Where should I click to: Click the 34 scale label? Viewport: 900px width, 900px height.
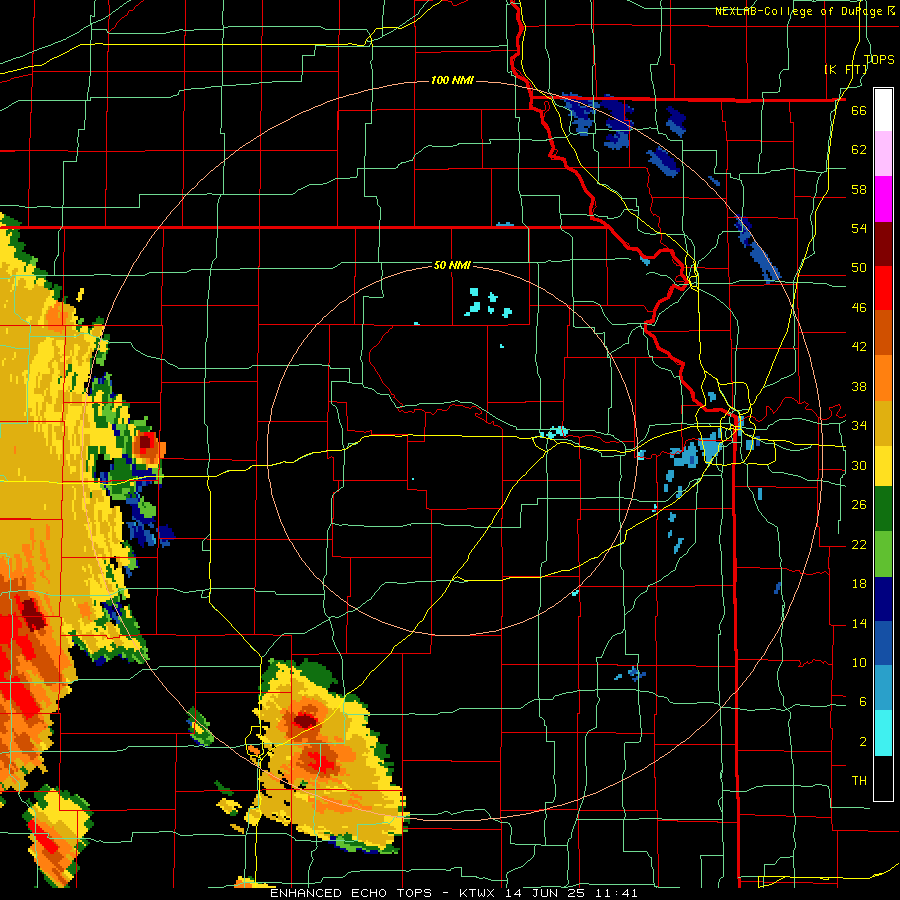[x=859, y=425]
